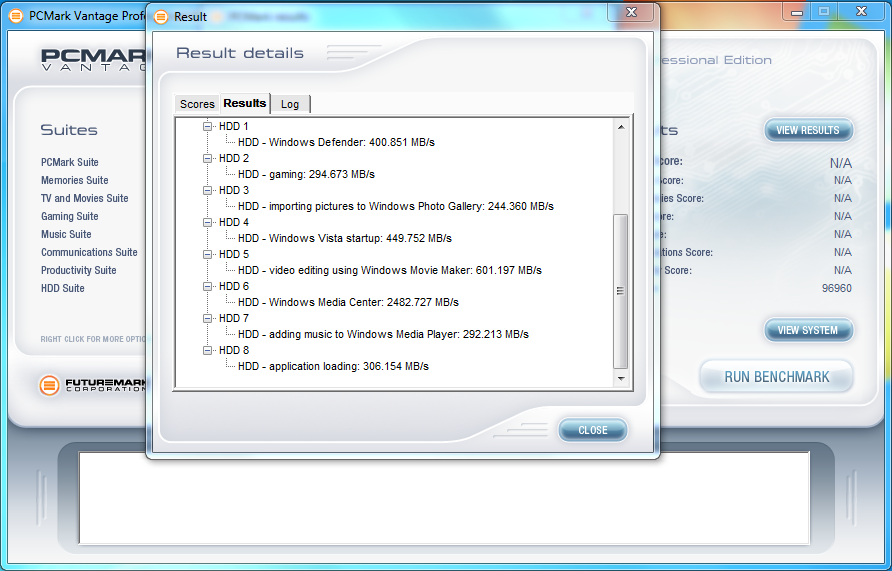
Task: Switch to the Scores tab
Action: pyautogui.click(x=197, y=104)
